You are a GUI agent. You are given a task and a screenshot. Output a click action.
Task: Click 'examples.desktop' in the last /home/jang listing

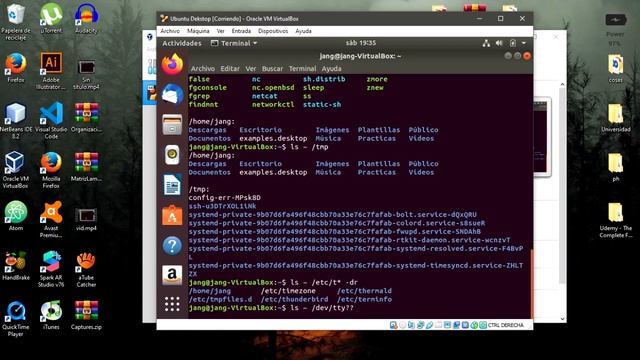click(x=273, y=172)
